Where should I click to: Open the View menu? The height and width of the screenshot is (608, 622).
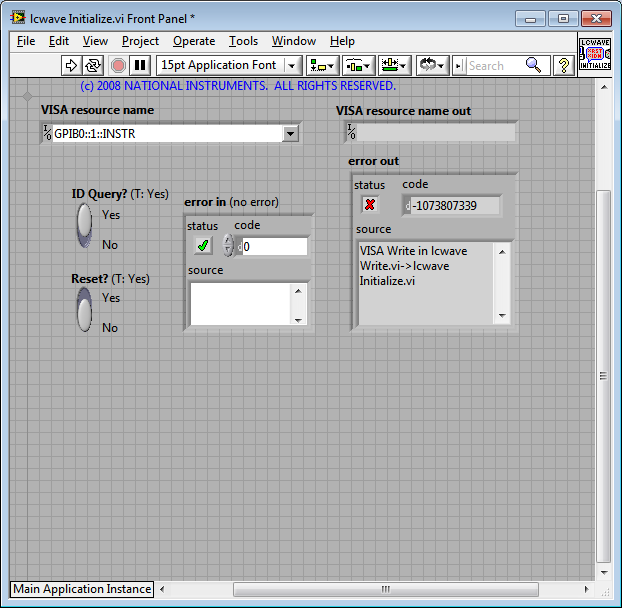pyautogui.click(x=95, y=41)
